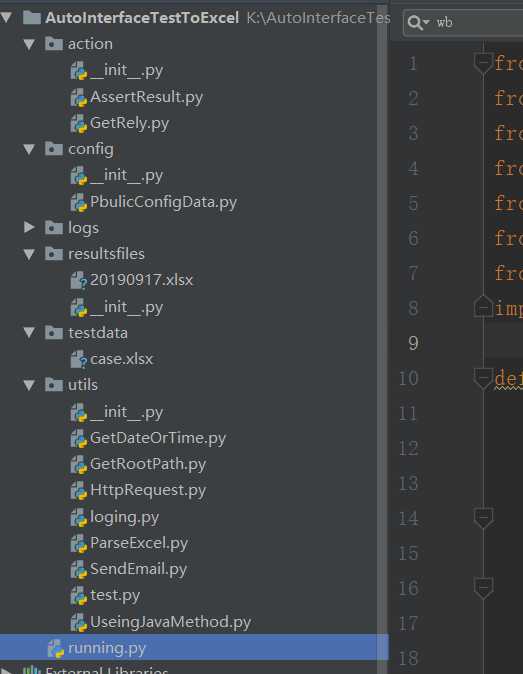Click the action folder icon
This screenshot has width=523, height=674.
[54, 44]
